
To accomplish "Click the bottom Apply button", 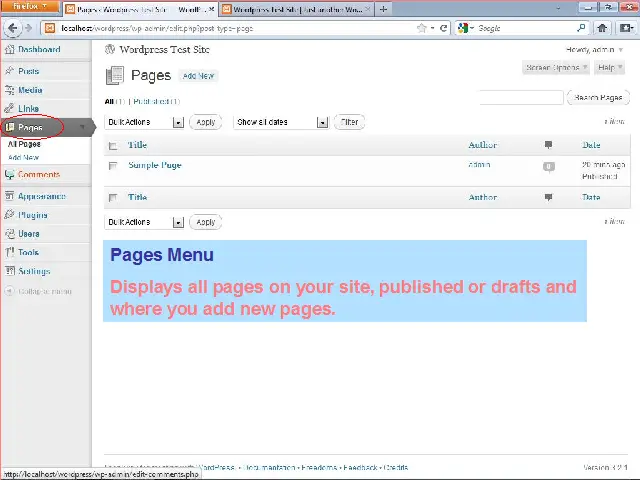I will [x=206, y=222].
